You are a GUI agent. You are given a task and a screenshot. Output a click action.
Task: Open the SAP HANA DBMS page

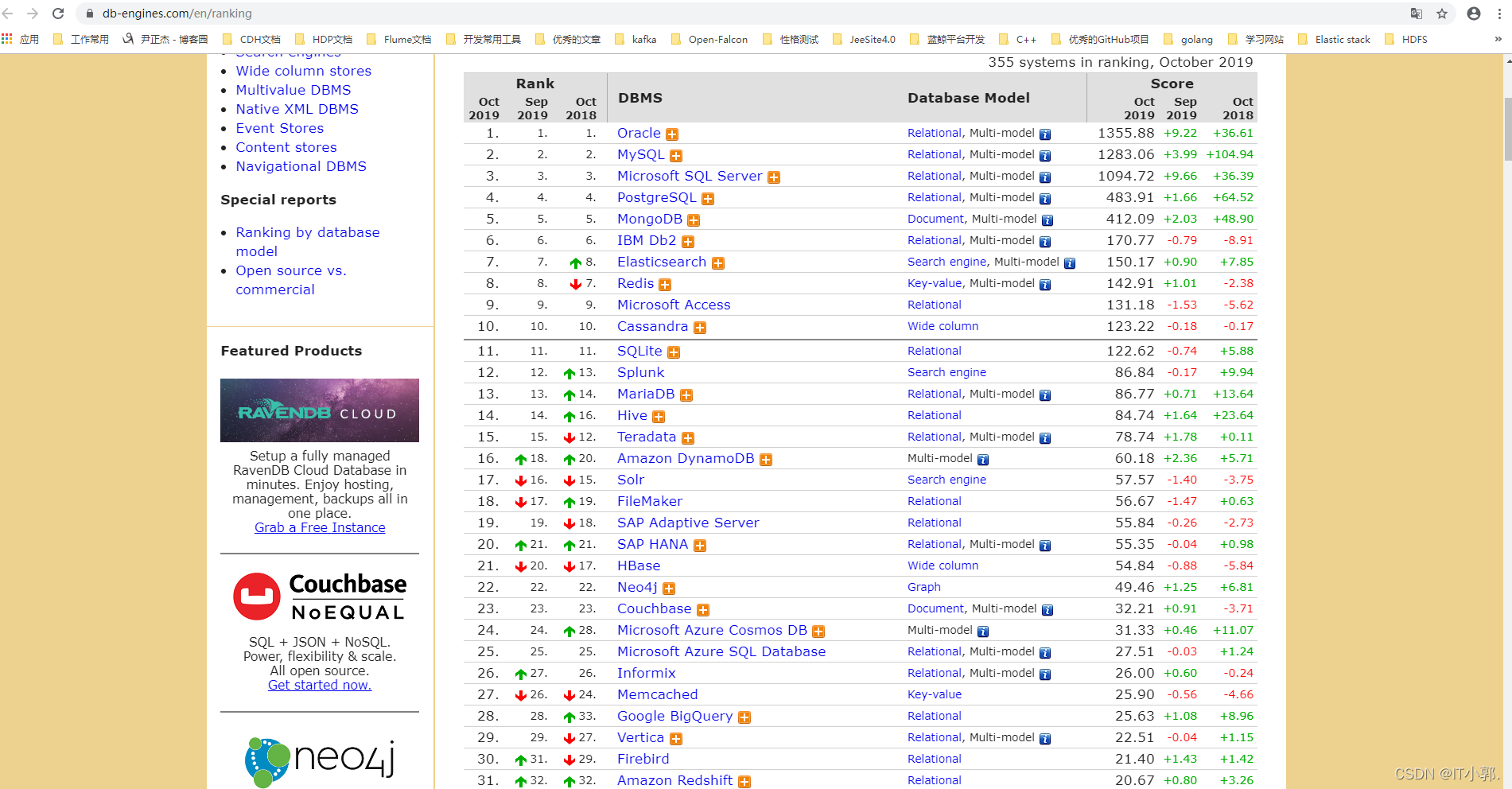652,544
